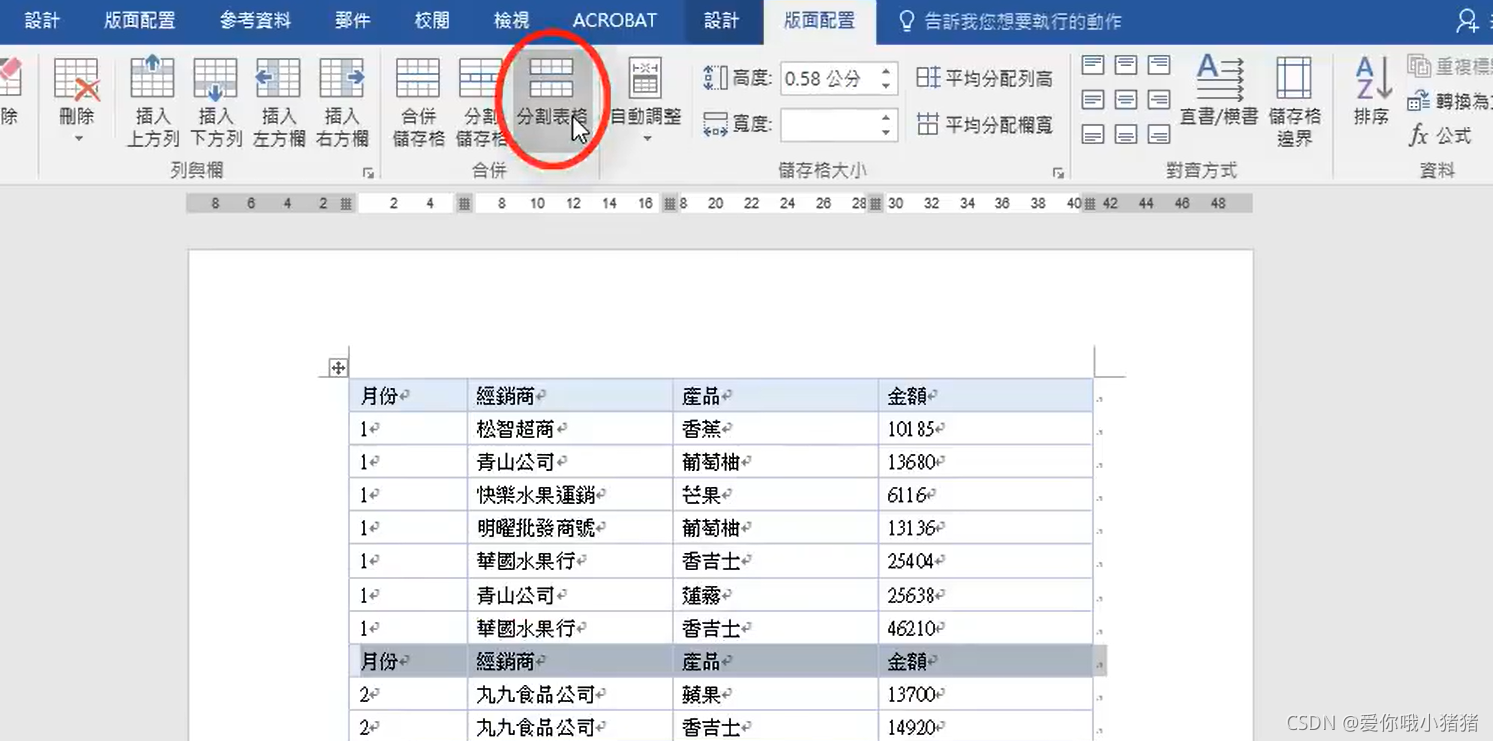The image size is (1493, 741).
Task: Insert a column right with 插入右方欄
Action: point(341,103)
